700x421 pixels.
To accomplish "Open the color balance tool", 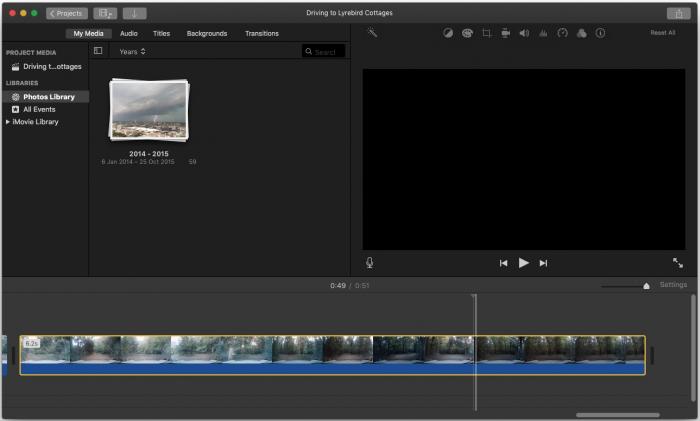I will [x=448, y=33].
